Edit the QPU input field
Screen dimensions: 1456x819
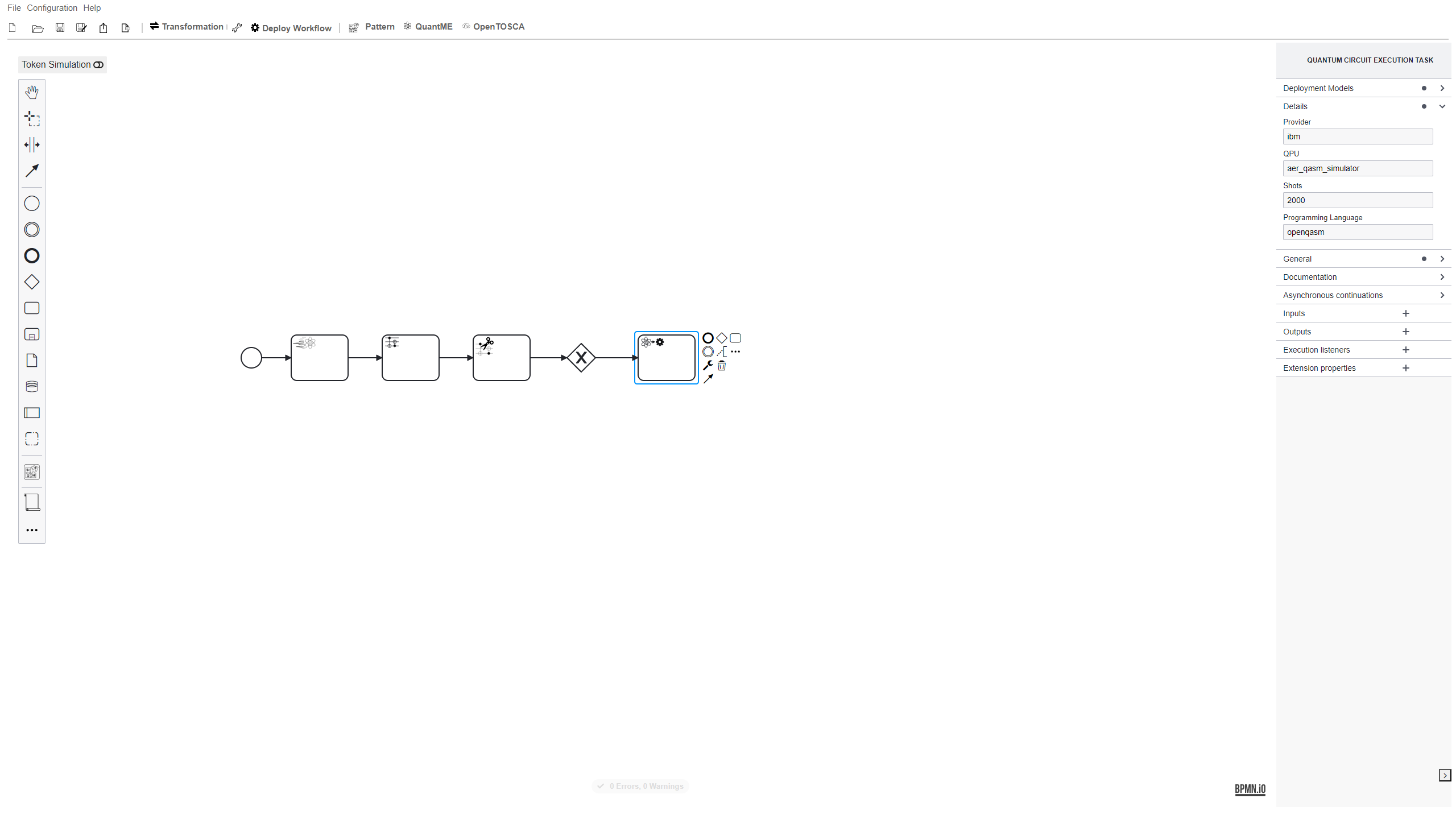pyautogui.click(x=1357, y=168)
